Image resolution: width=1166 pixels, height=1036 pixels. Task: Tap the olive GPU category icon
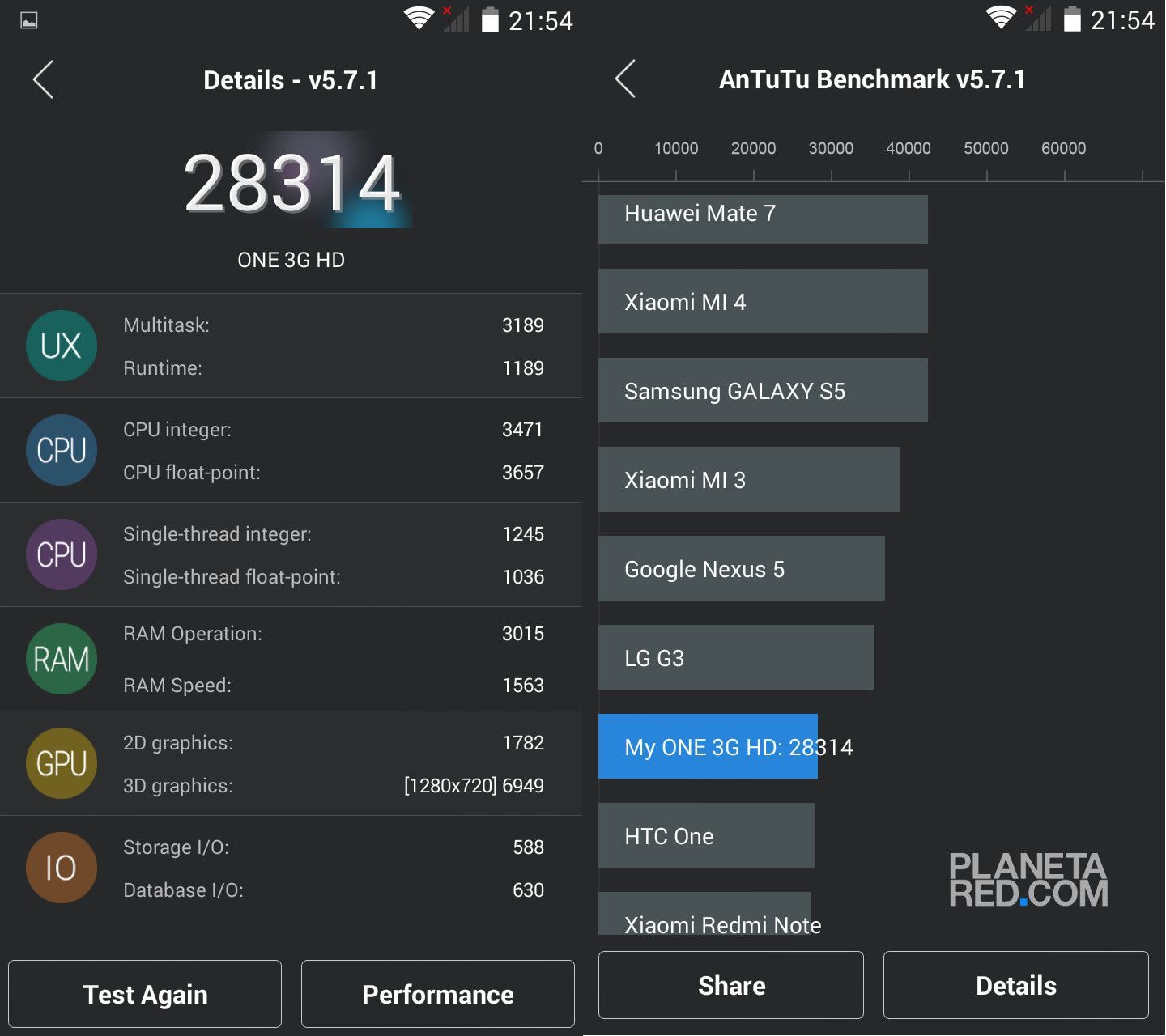tap(62, 763)
